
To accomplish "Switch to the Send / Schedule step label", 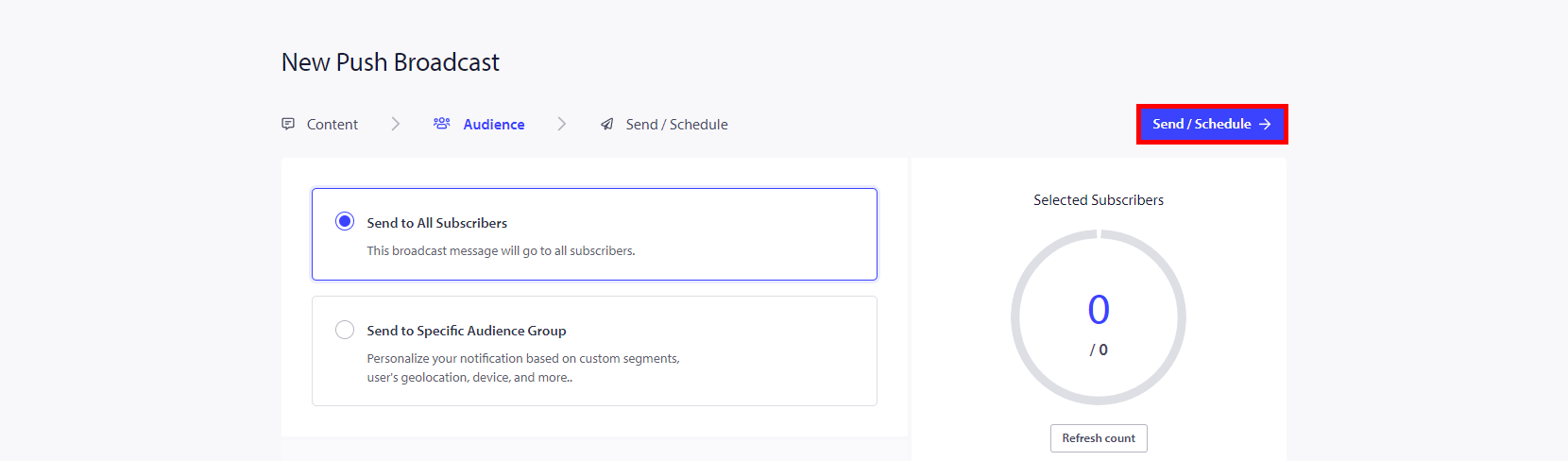I will 676,125.
